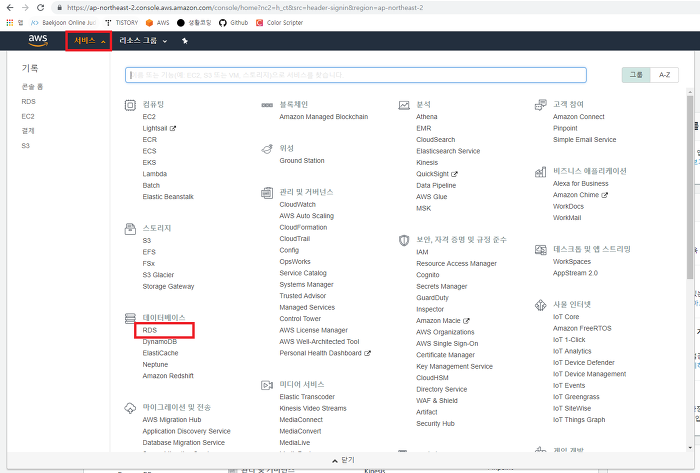Open IoT Core service
The height and width of the screenshot is (473, 700).
point(566,317)
